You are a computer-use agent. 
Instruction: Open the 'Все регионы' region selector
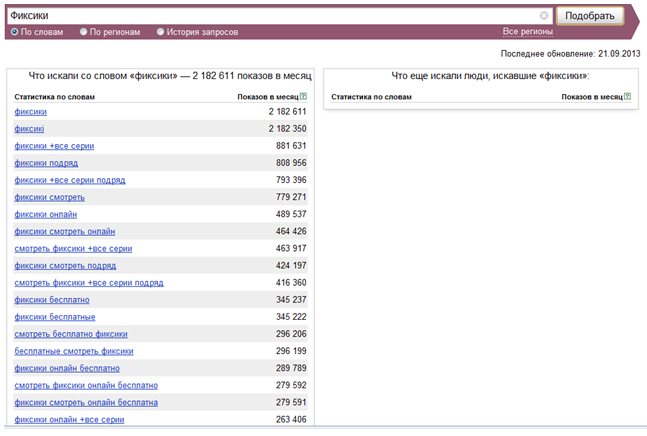click(x=527, y=32)
